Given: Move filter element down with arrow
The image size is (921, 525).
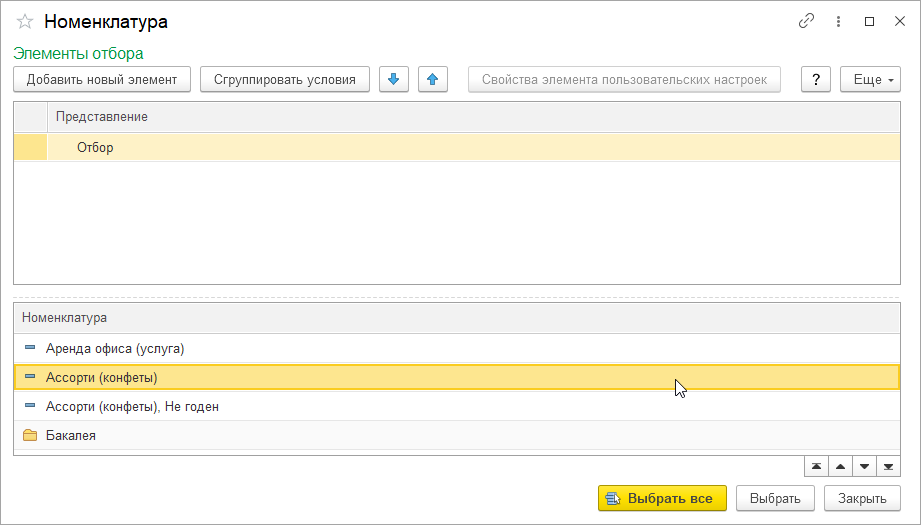Looking at the screenshot, I should 394,79.
